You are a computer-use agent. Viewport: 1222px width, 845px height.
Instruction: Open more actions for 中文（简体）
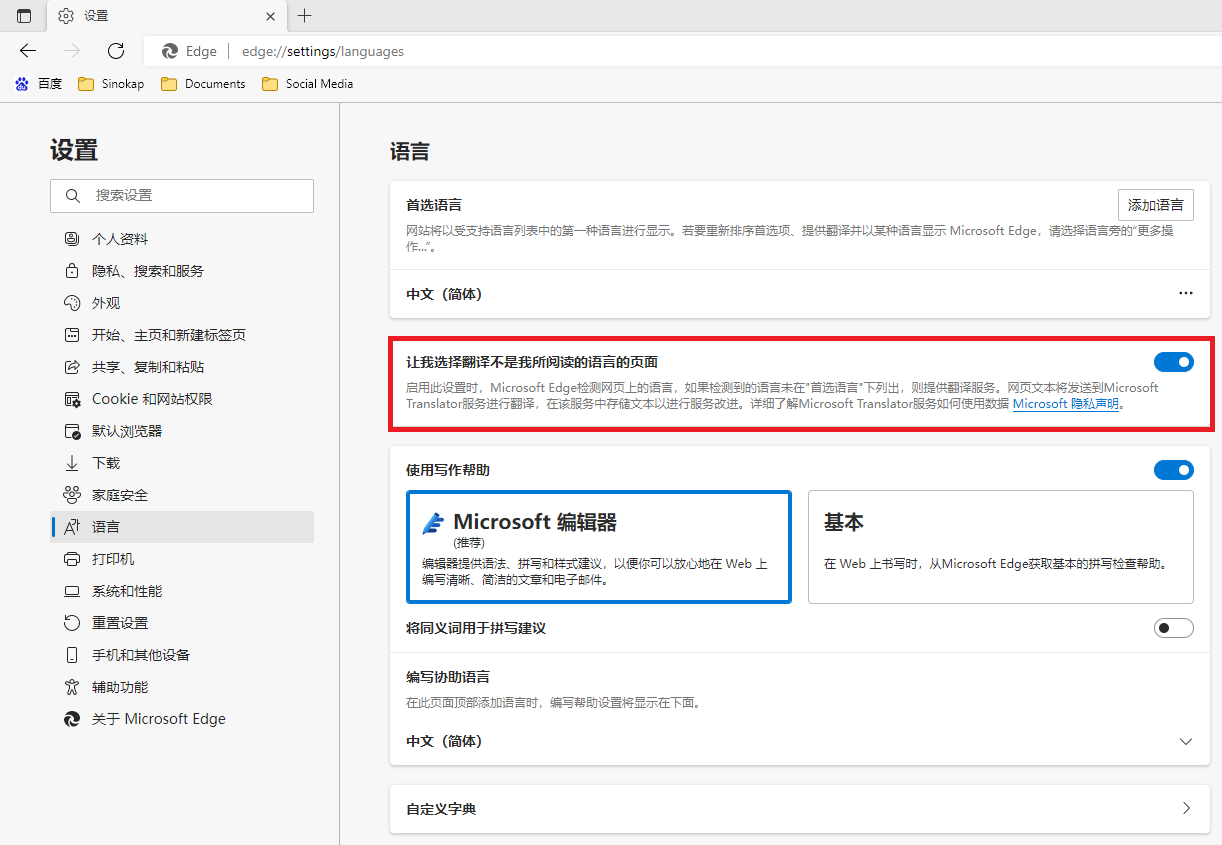(1186, 294)
